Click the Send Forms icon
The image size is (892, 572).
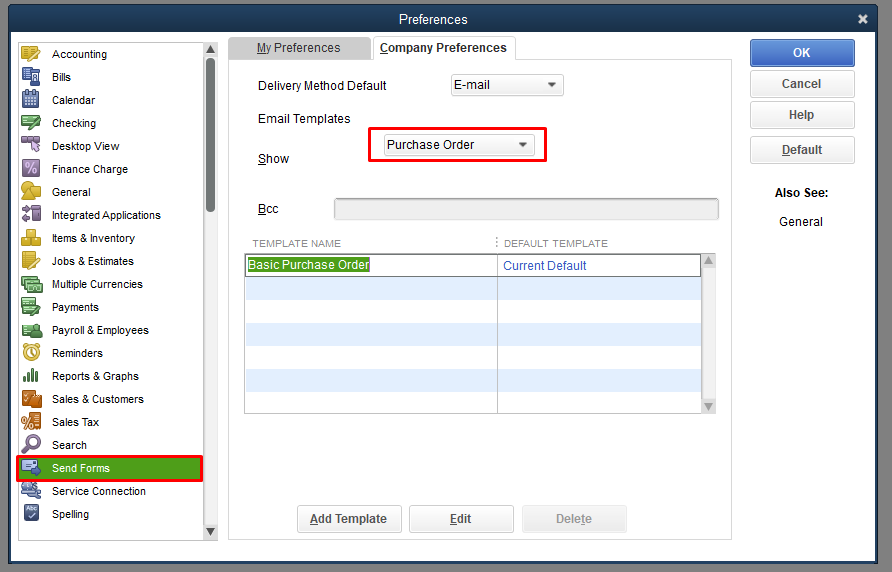click(31, 467)
